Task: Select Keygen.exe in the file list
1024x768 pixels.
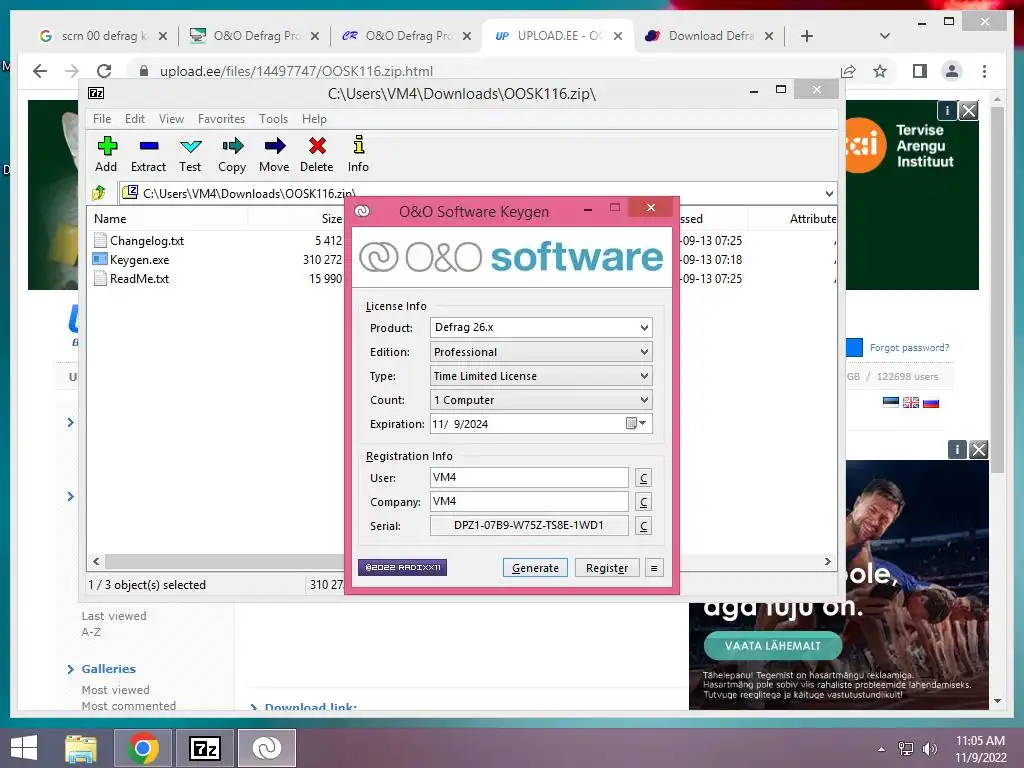Action: (x=139, y=260)
